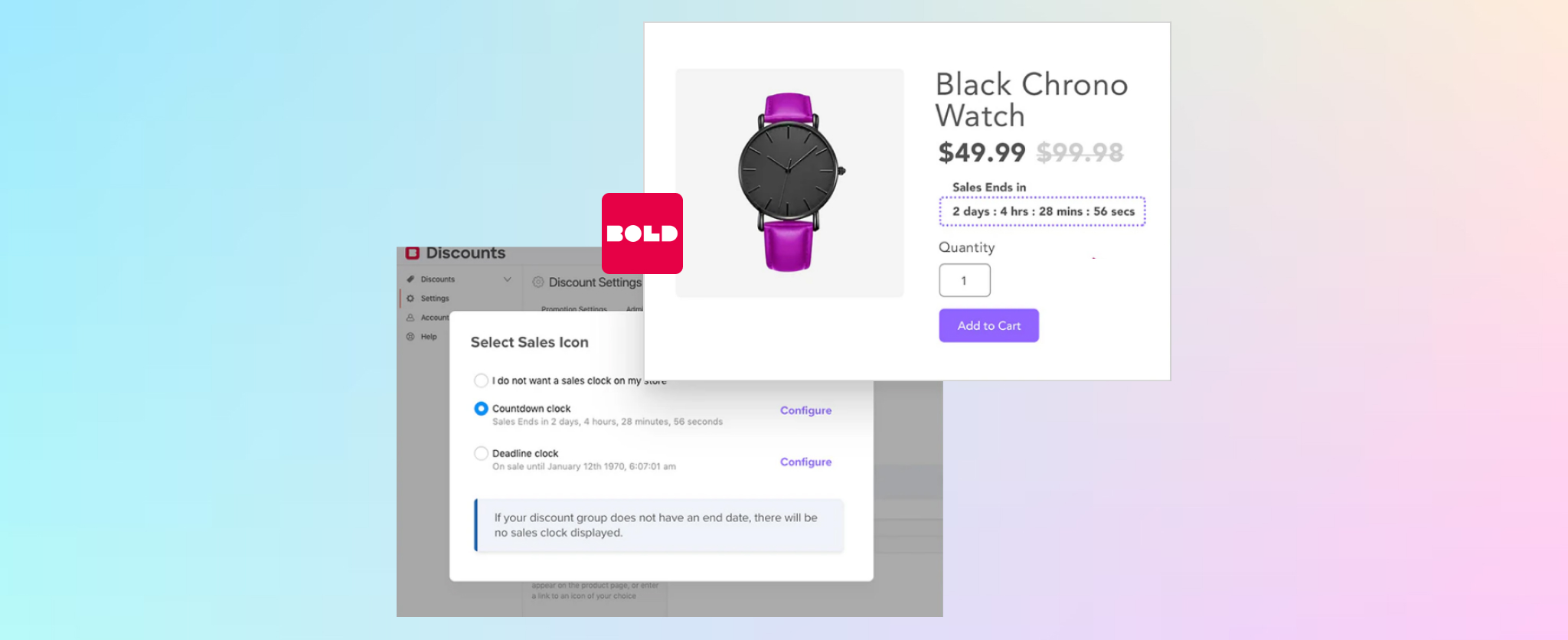Open the Settings sidebar menu item
The image size is (1568, 640).
pyautogui.click(x=435, y=299)
